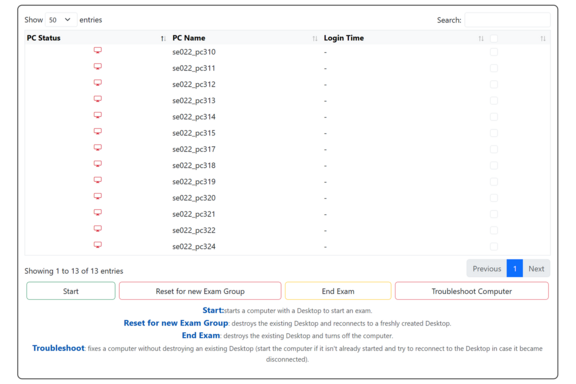
Task: Click the status monitor icon for se022_pc320
Action: (x=98, y=196)
